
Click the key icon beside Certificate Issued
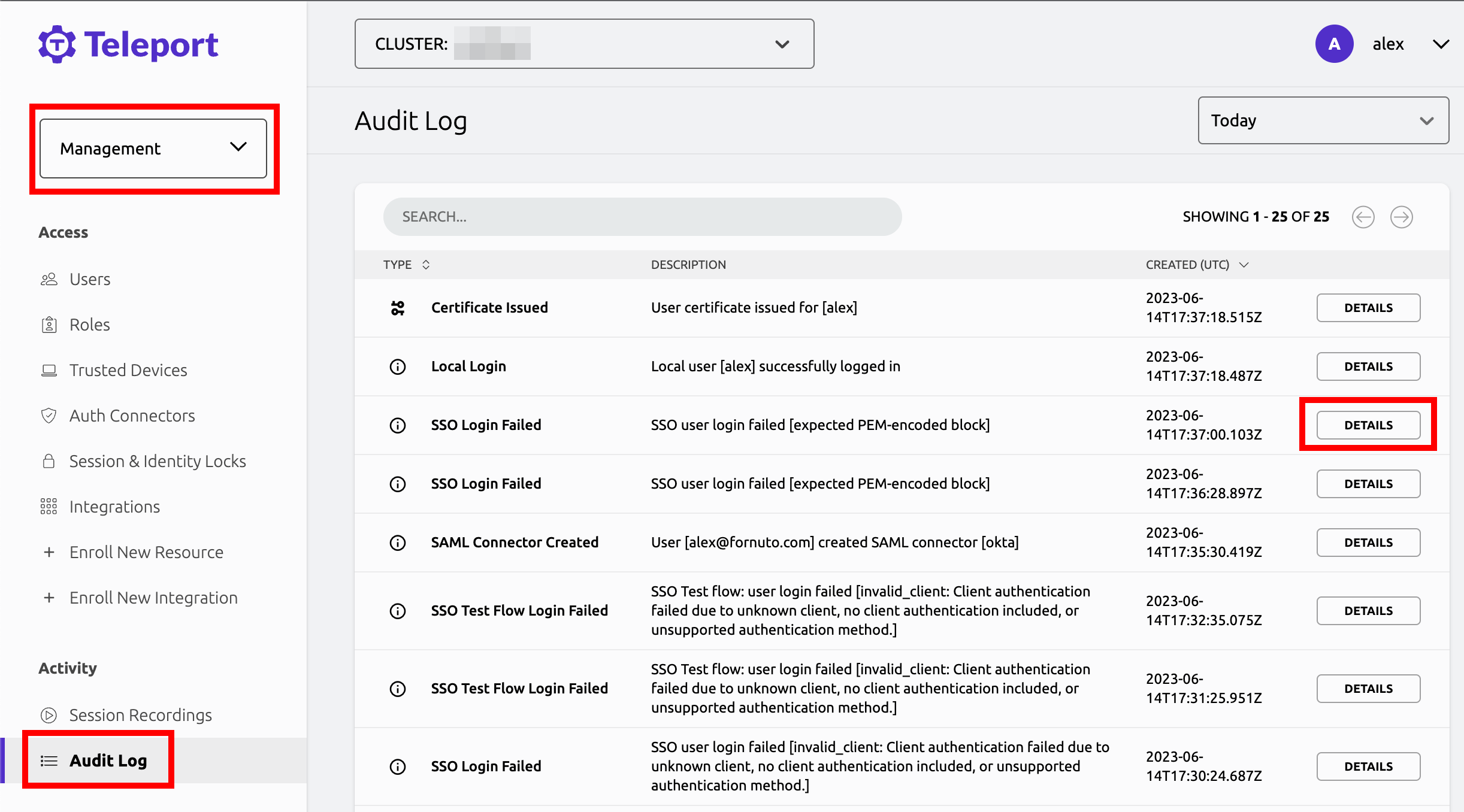(398, 308)
